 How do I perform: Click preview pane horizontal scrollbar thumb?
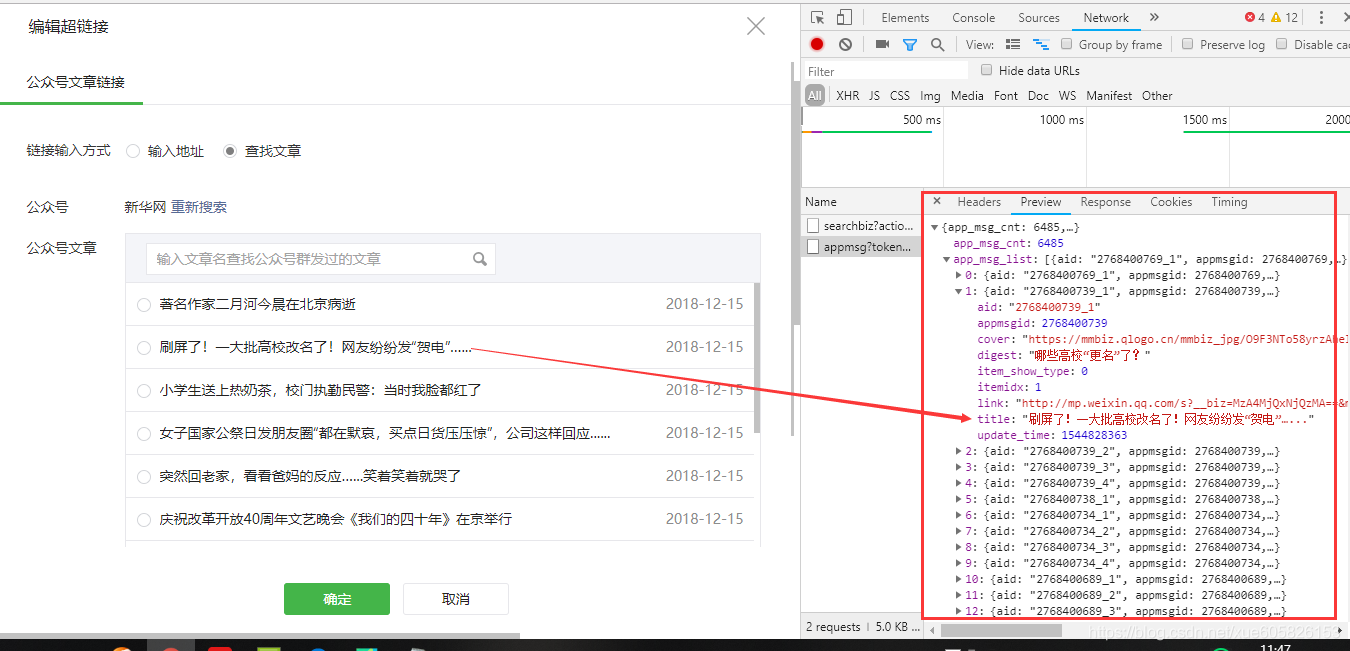(x=1002, y=631)
